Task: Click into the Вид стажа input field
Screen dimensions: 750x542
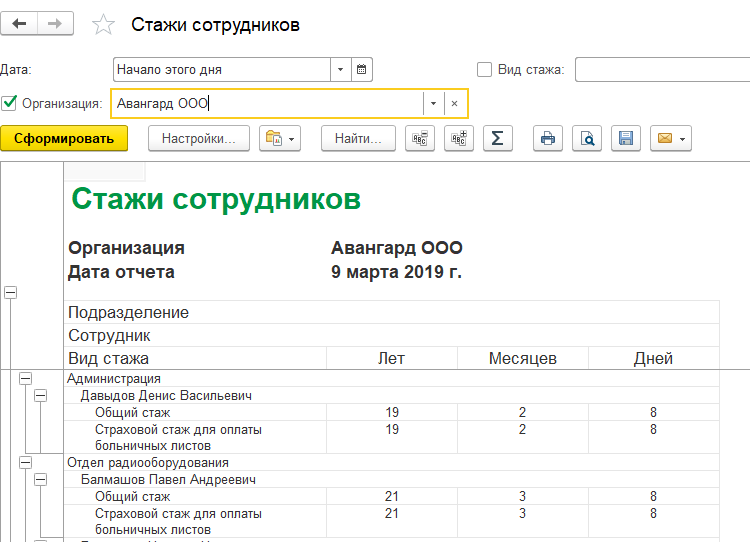Action: (662, 70)
